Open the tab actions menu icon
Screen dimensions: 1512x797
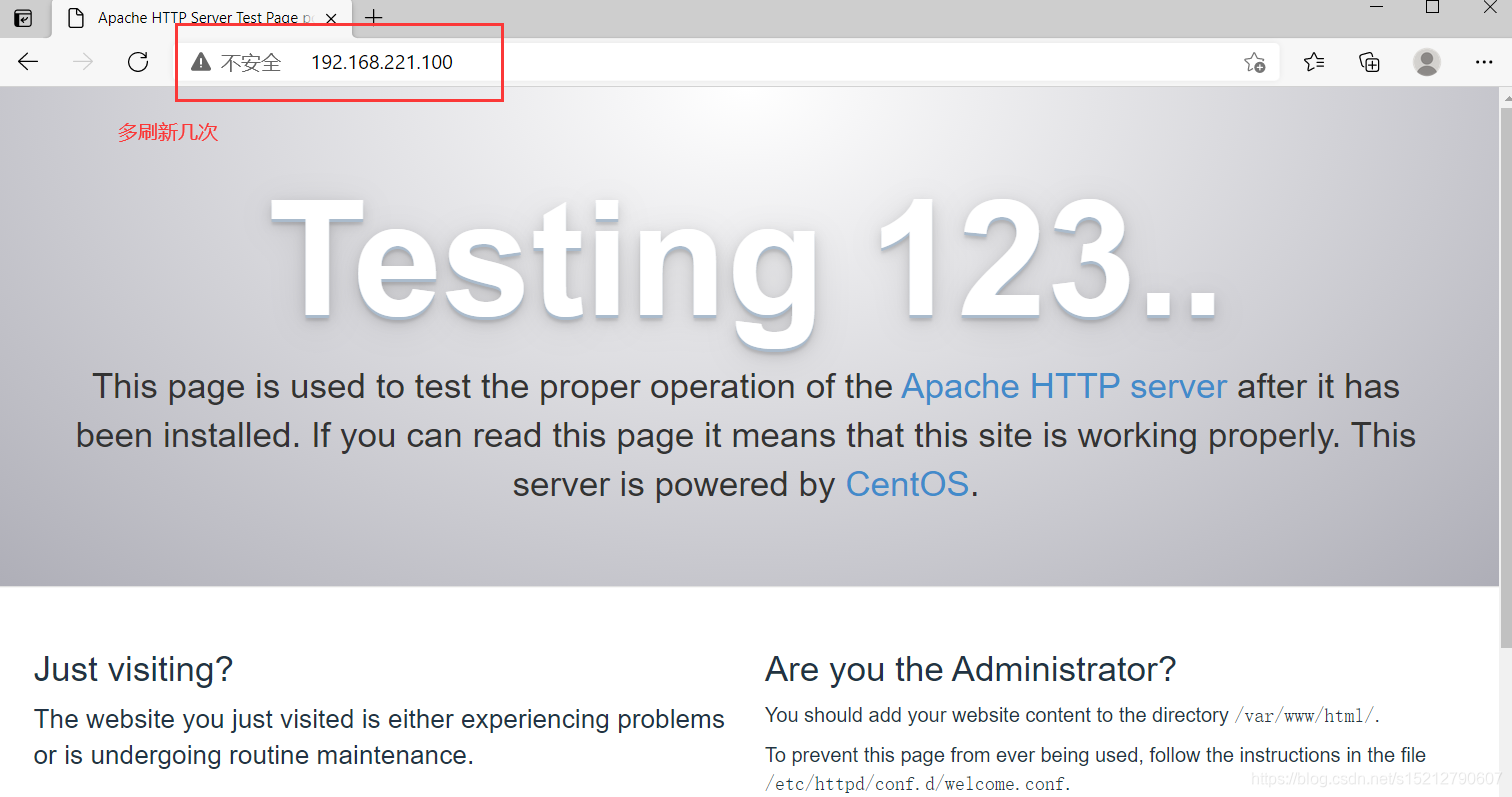23,18
